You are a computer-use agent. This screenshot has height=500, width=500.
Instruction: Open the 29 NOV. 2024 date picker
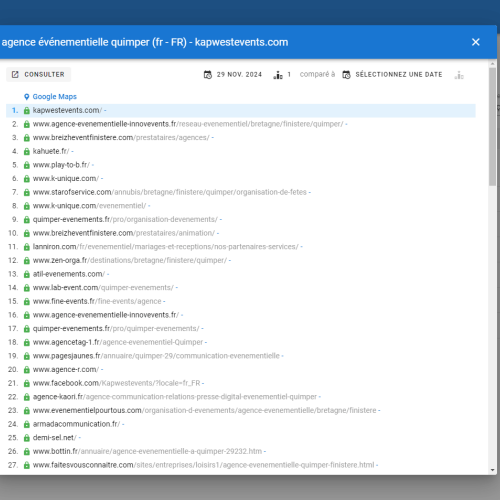click(233, 74)
